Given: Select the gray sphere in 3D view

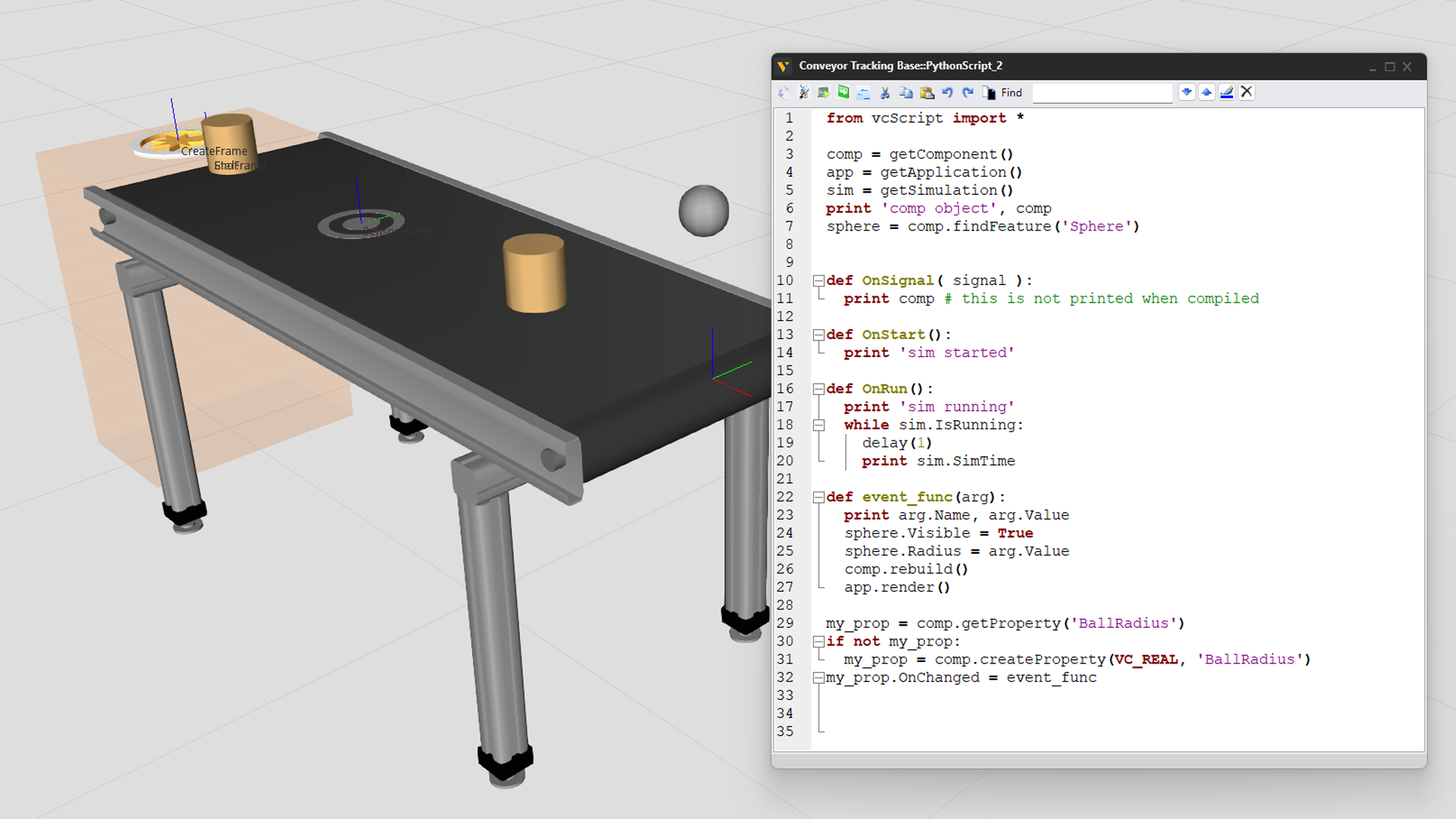Looking at the screenshot, I should 704,211.
